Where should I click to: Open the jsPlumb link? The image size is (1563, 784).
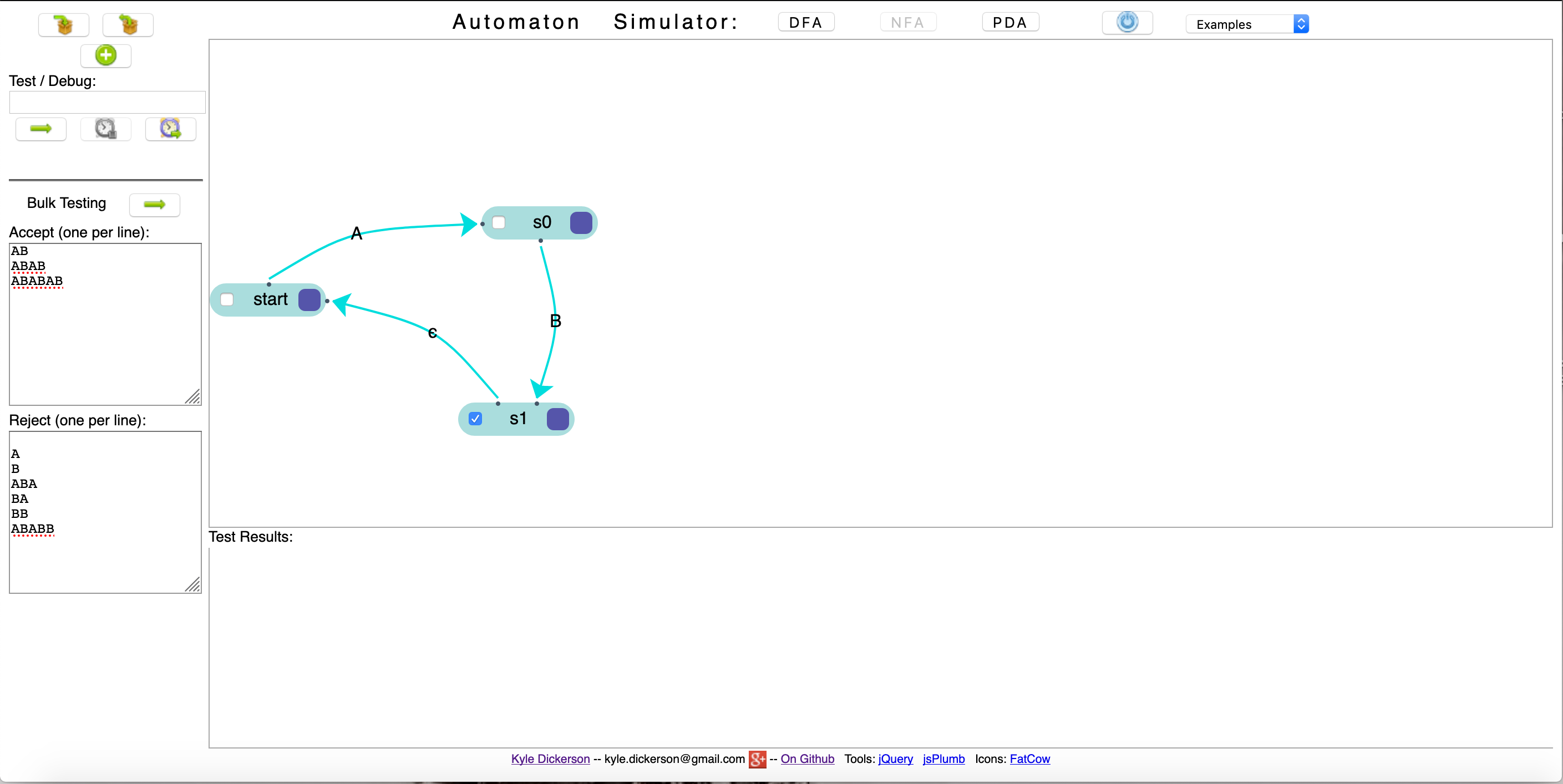[943, 758]
